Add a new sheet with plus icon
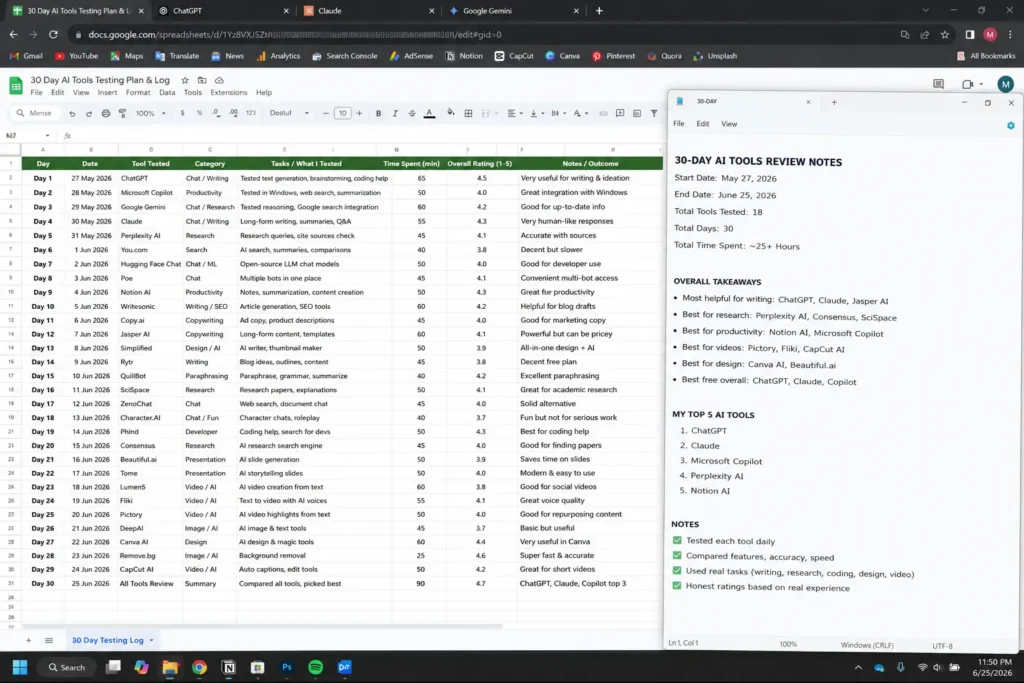The image size is (1024, 683). (28, 641)
